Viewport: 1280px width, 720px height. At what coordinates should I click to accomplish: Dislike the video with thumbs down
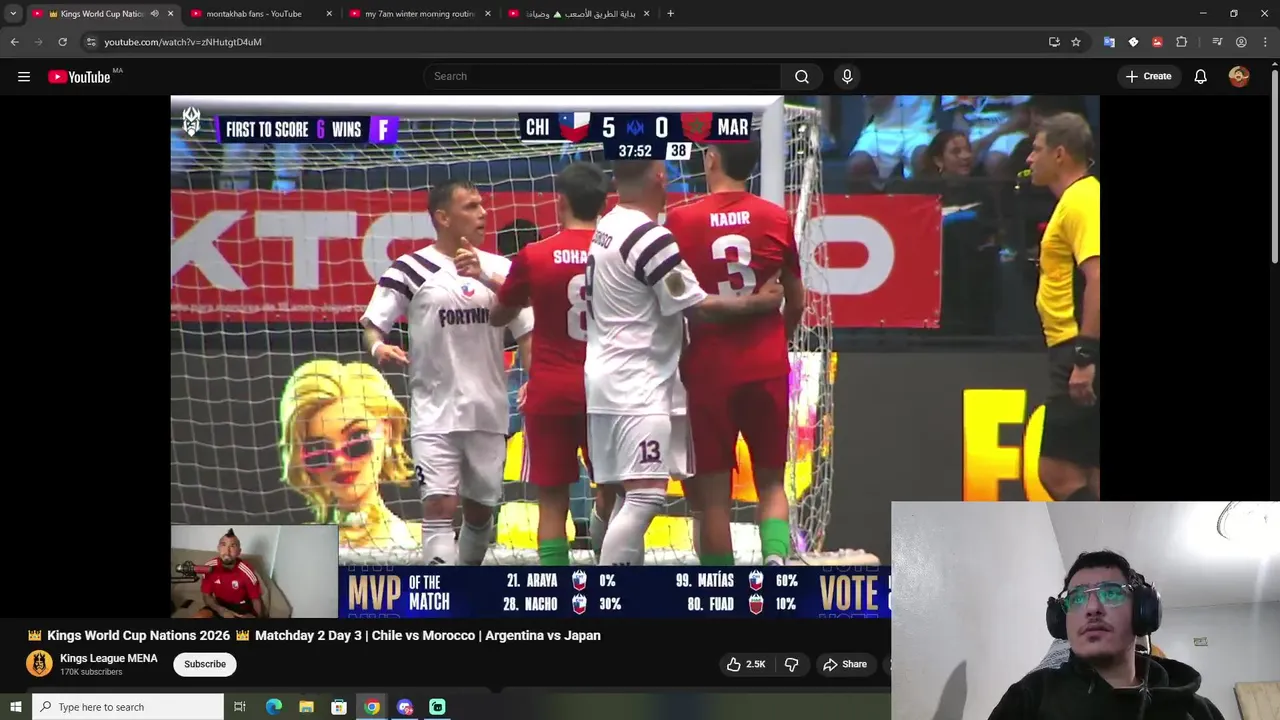791,664
